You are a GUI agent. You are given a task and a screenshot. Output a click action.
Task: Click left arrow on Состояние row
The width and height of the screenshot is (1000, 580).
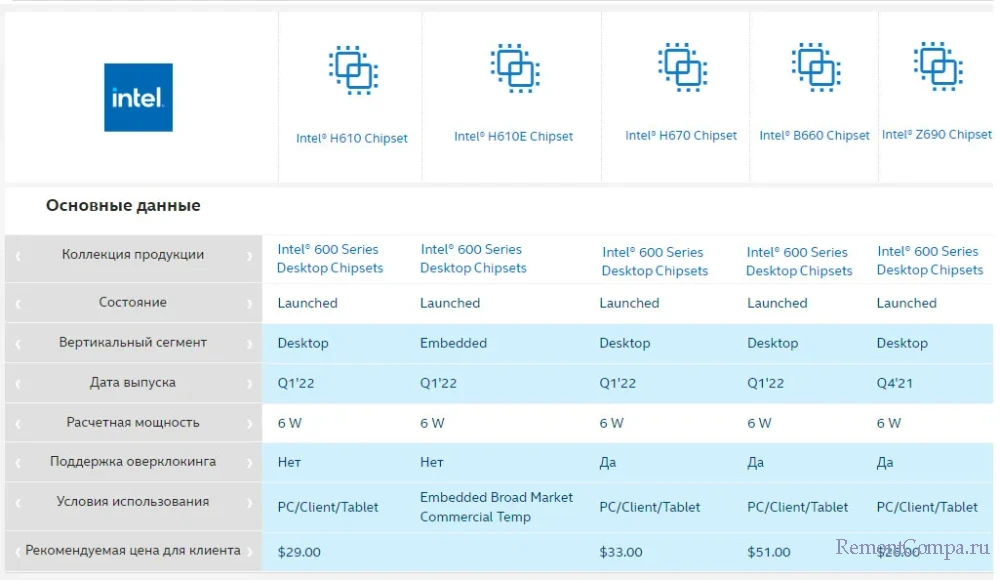(x=17, y=303)
